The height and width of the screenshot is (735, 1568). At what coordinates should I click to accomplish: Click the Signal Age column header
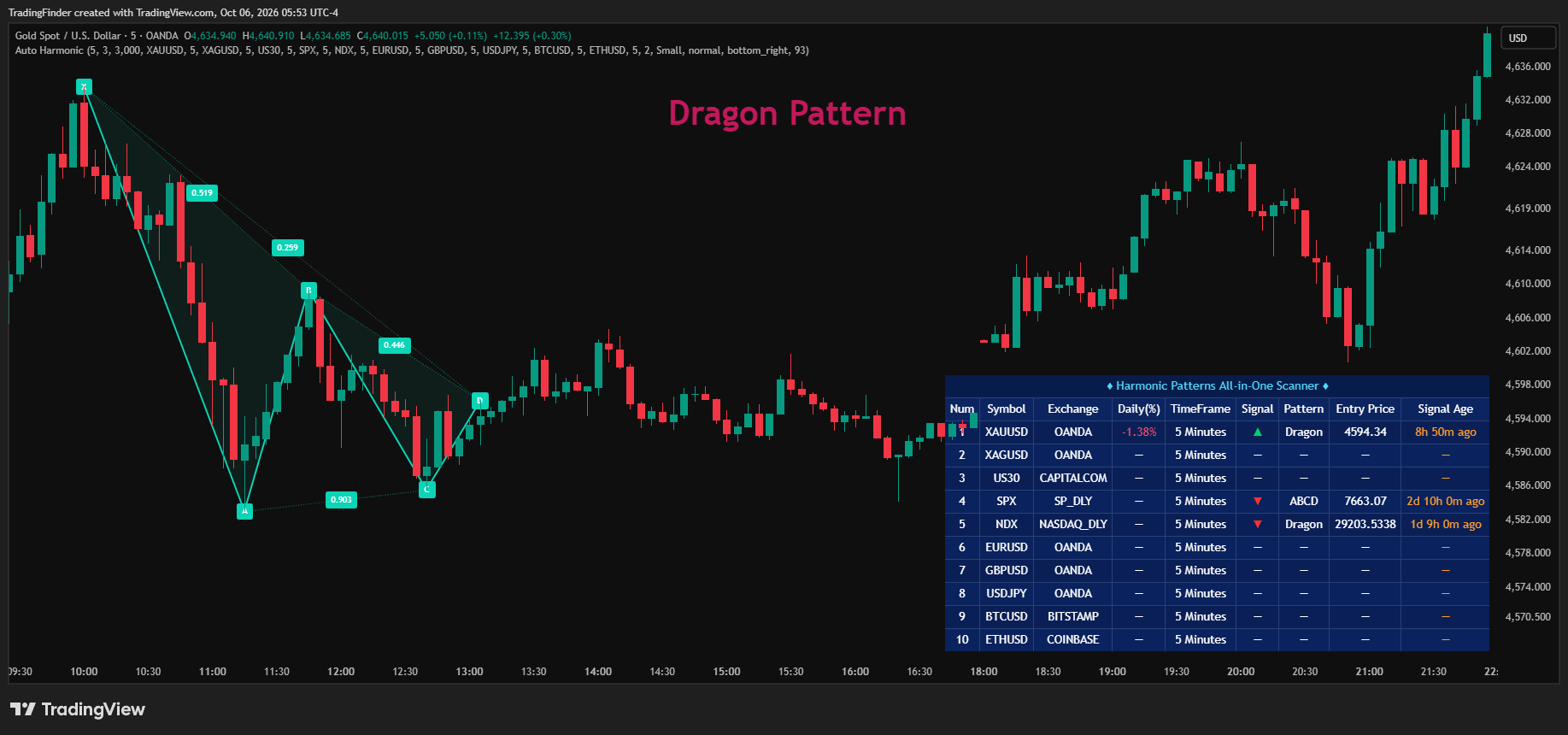pyautogui.click(x=1446, y=409)
